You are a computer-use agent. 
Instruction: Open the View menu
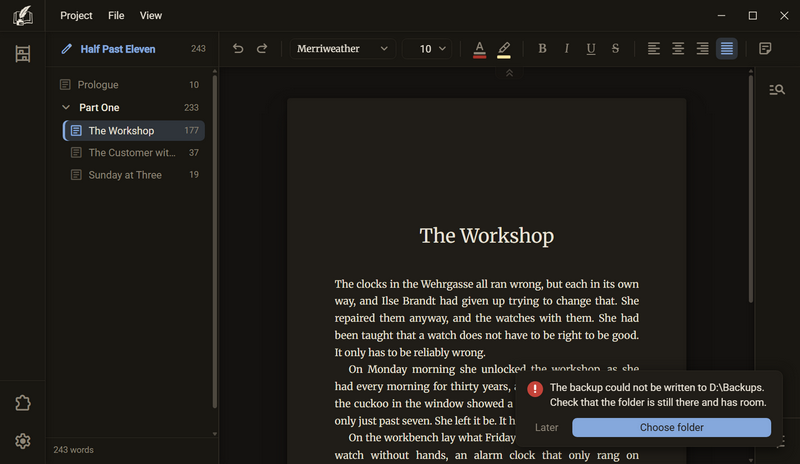[x=151, y=16]
